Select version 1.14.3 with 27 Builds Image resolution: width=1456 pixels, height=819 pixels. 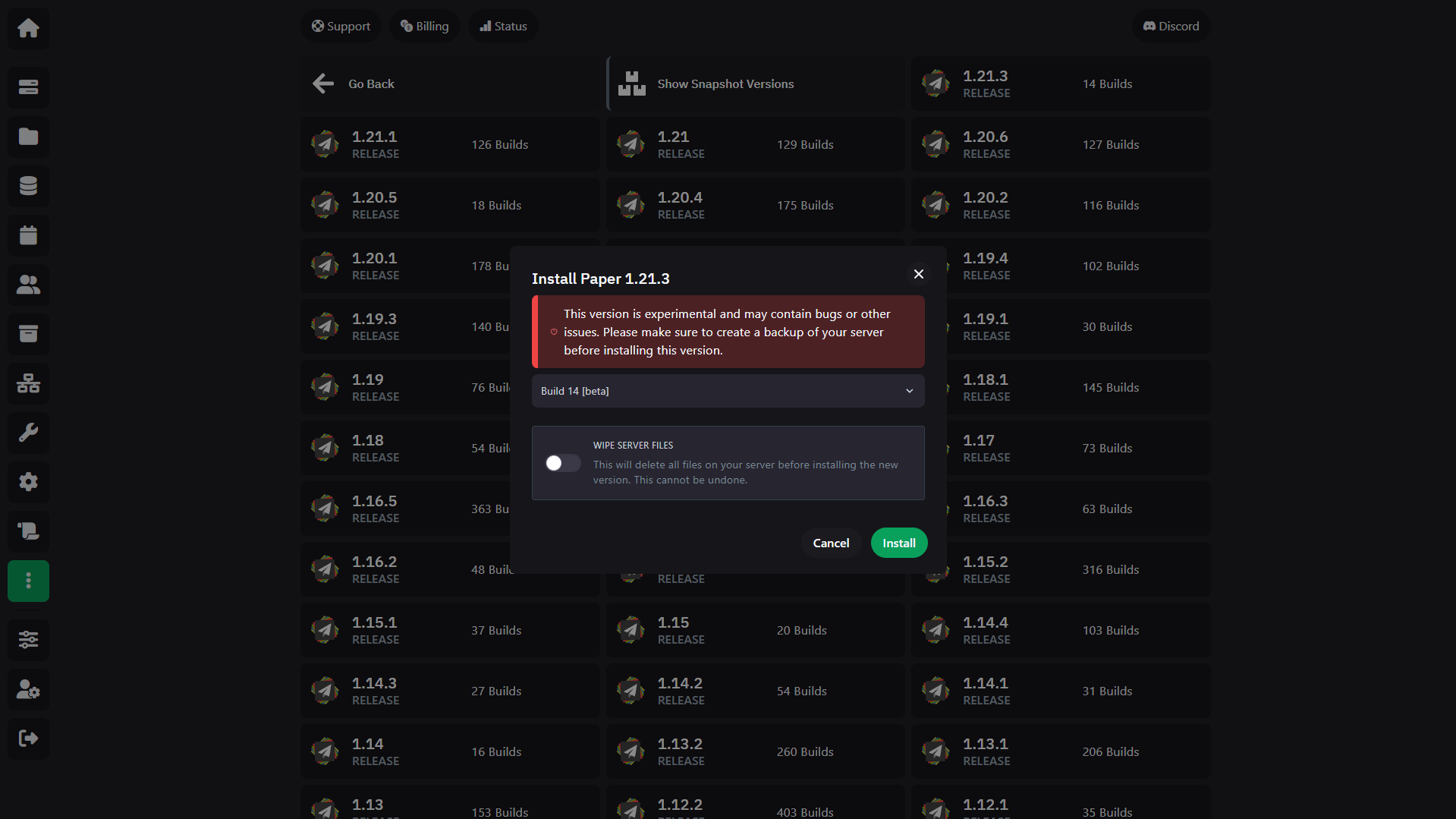point(450,691)
